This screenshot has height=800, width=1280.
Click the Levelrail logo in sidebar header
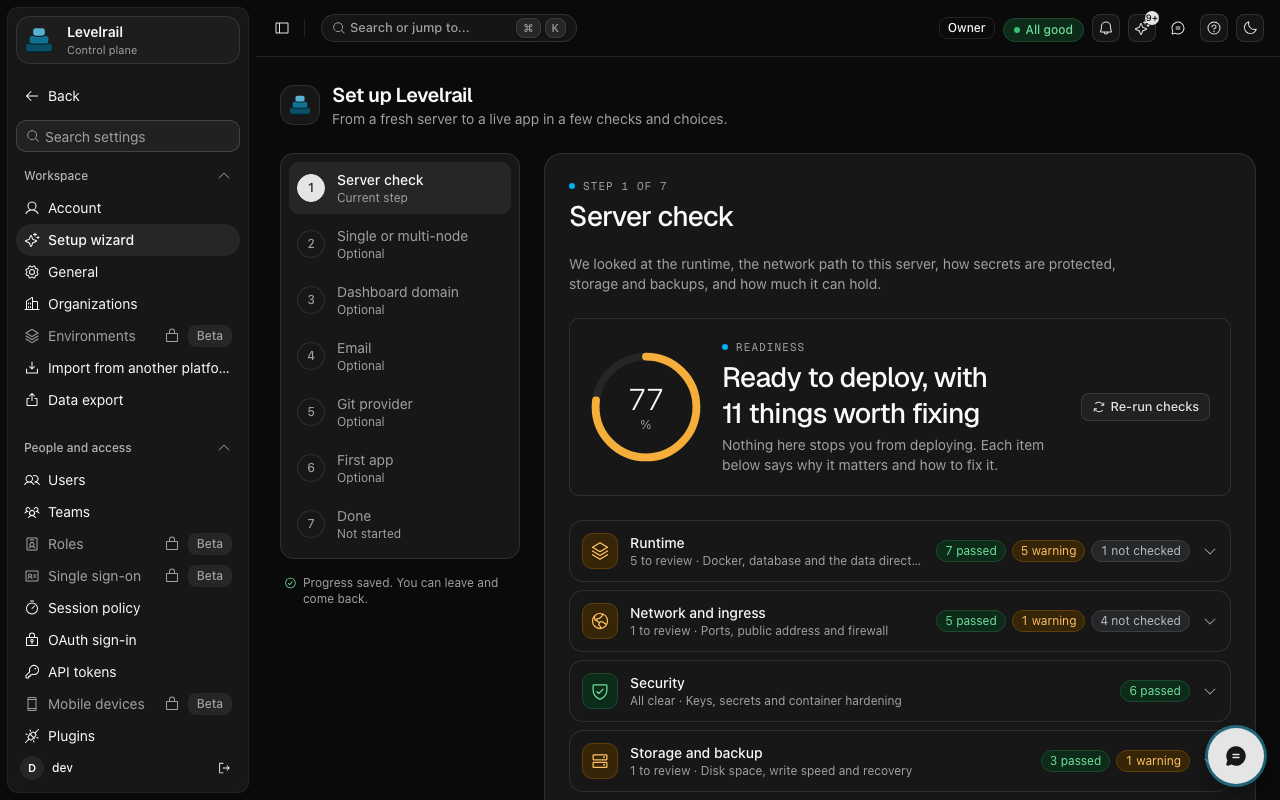[39, 40]
